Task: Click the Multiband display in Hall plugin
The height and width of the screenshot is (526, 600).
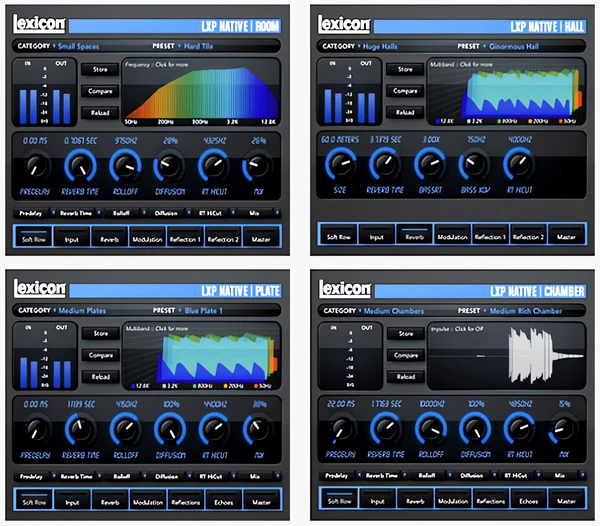Action: point(506,92)
